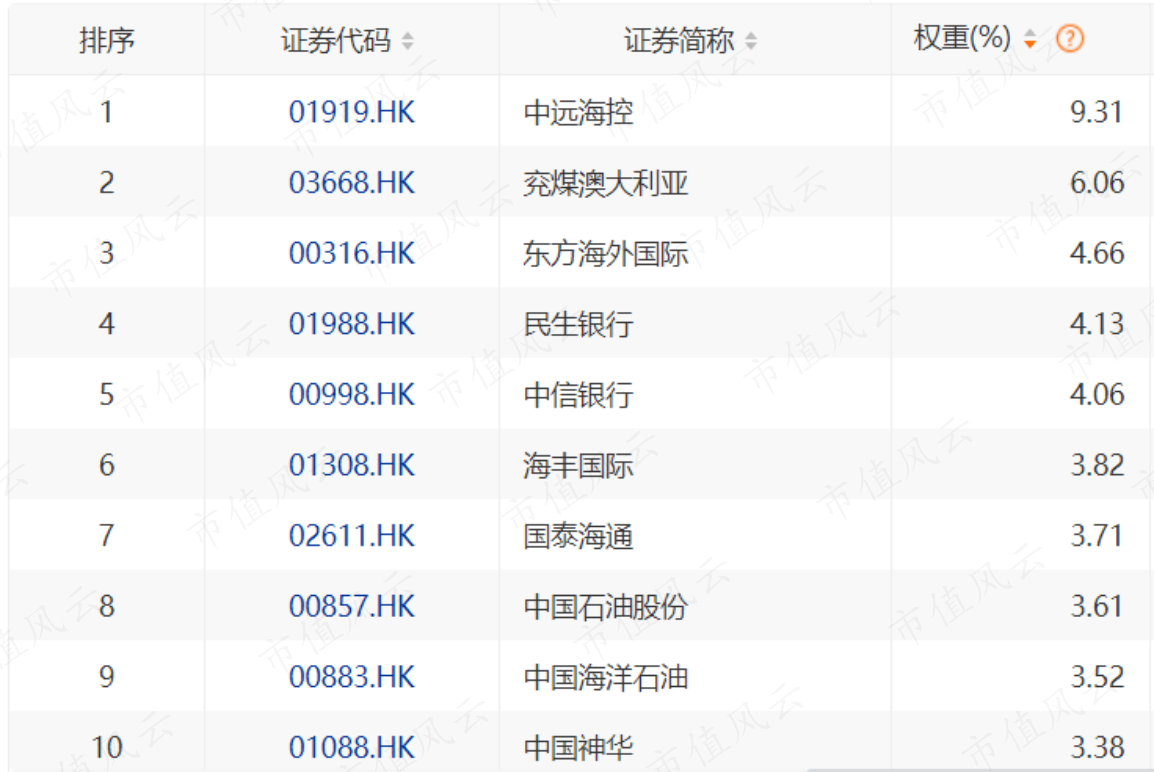Click rank number 1 in 排序 column
The image size is (1154, 772).
107,112
